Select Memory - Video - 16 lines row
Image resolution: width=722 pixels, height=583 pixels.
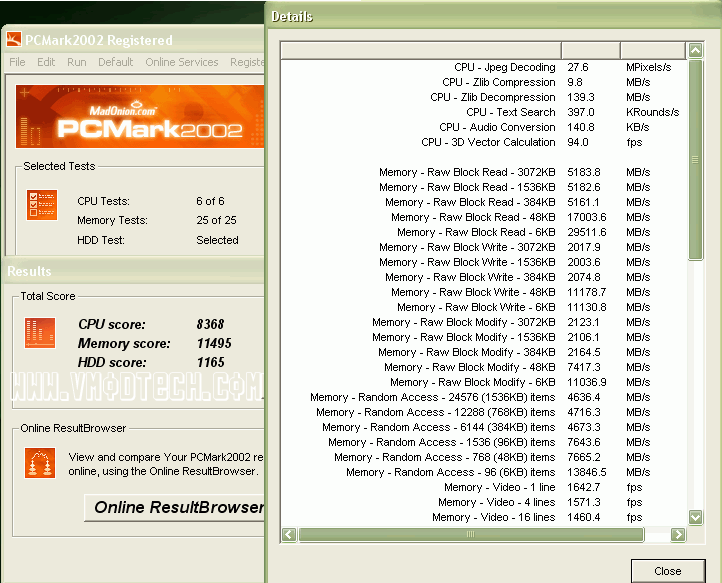tap(483, 517)
